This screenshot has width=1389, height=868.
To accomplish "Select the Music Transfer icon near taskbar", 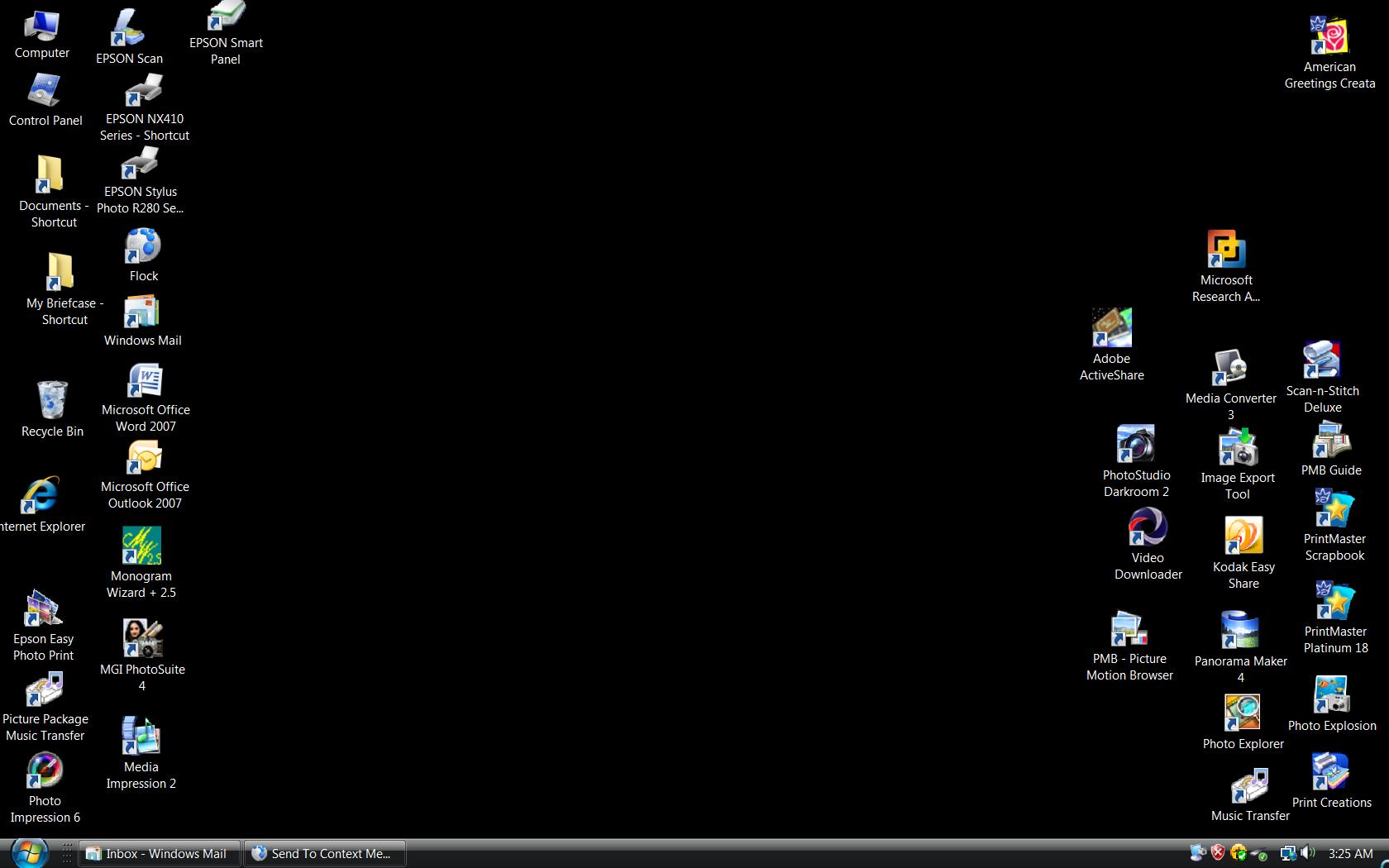I will tap(1250, 787).
